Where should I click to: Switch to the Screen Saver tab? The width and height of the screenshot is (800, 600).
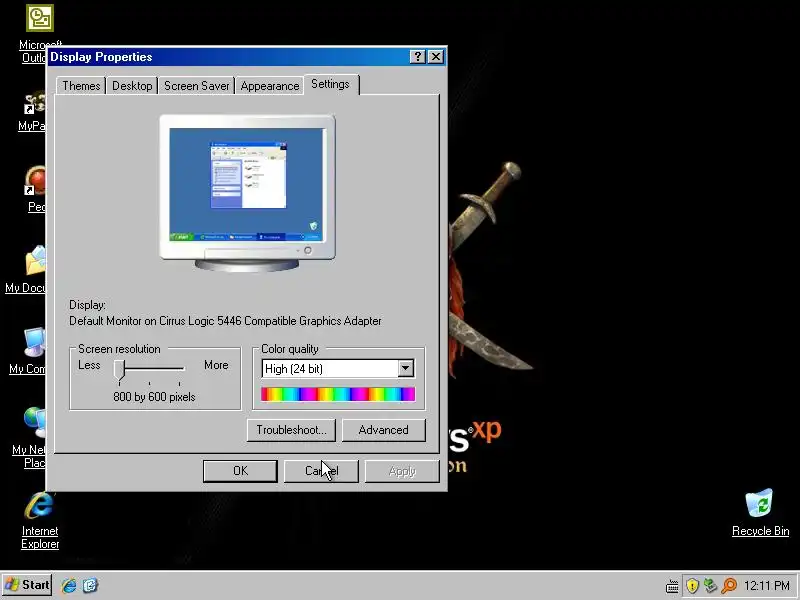[x=196, y=86]
